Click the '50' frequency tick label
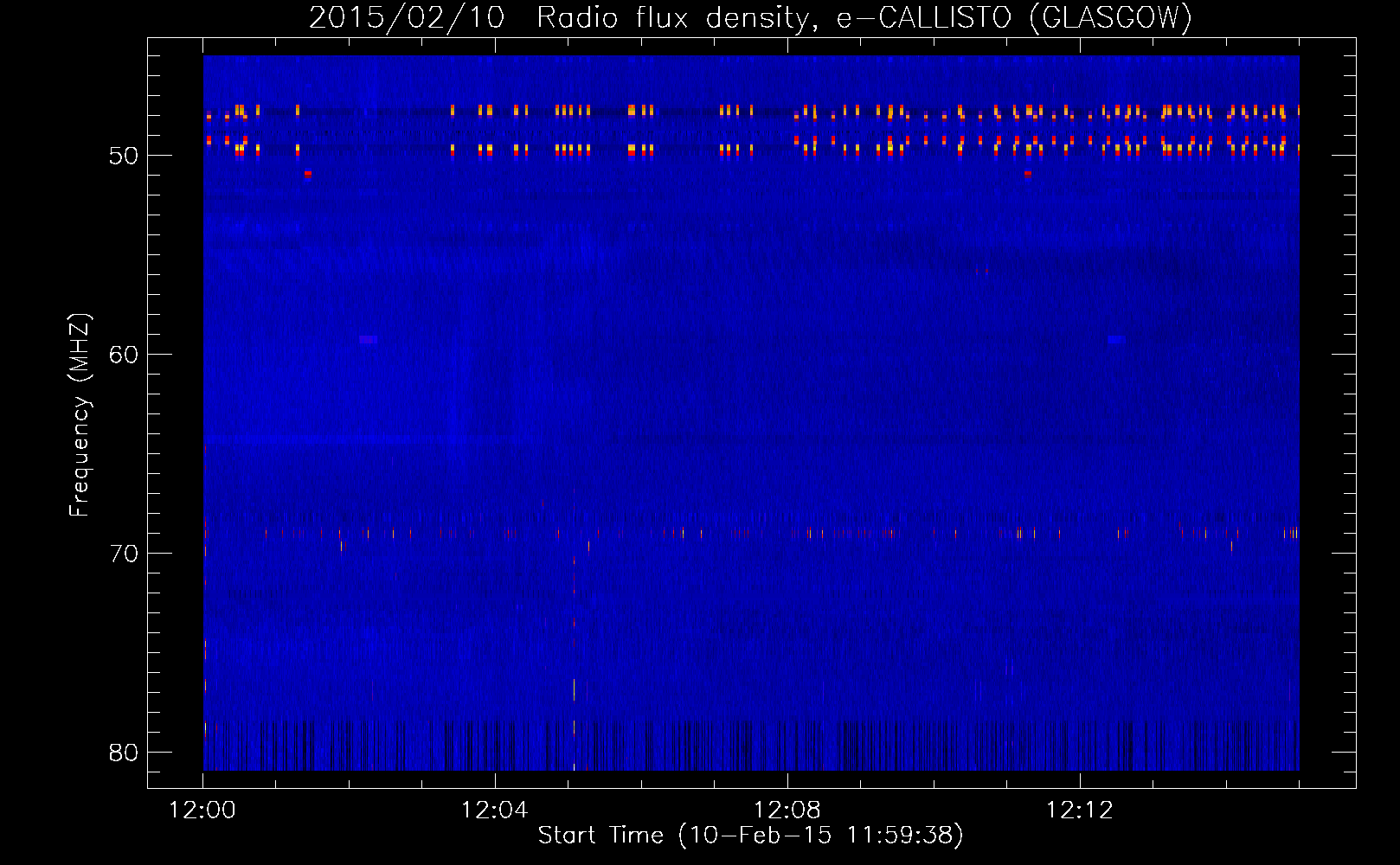This screenshot has width=1400, height=865. coord(124,157)
